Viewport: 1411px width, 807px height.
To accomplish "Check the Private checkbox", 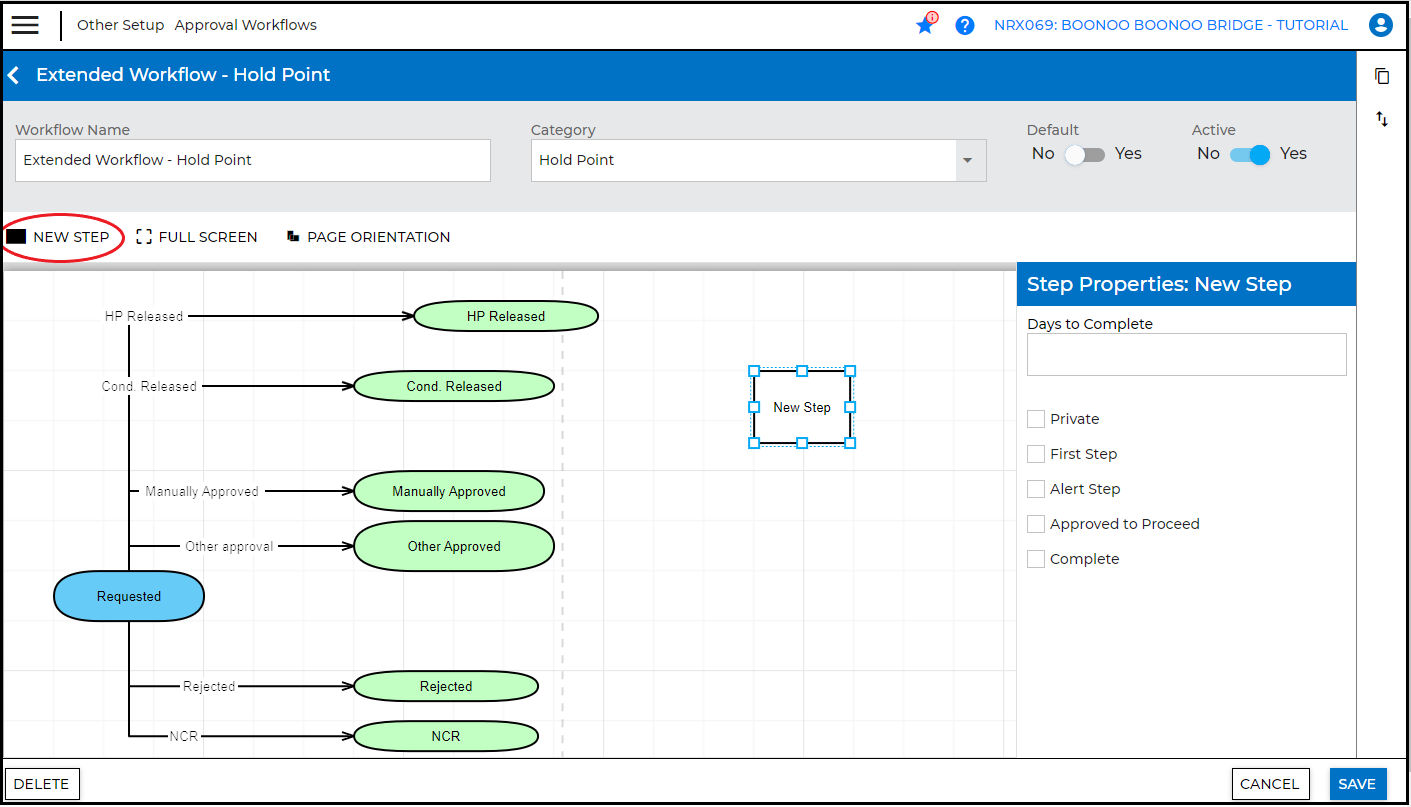I will tap(1036, 419).
